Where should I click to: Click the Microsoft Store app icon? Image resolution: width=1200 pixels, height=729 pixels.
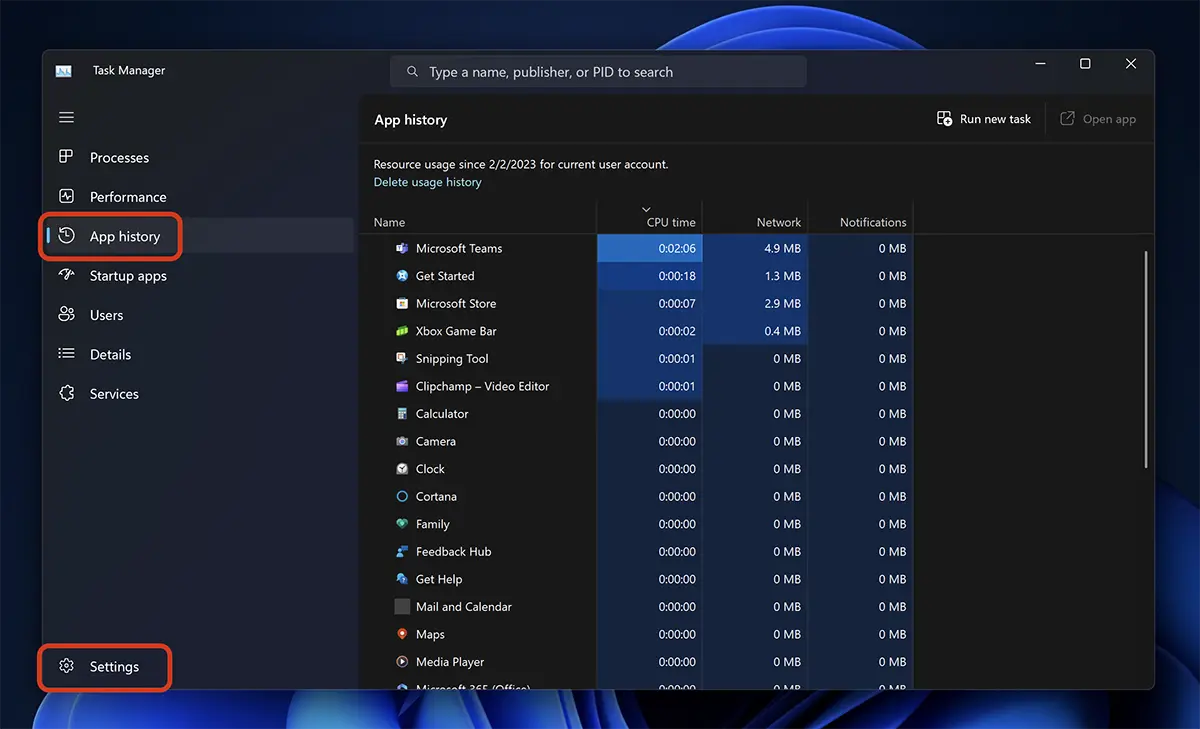click(402, 303)
